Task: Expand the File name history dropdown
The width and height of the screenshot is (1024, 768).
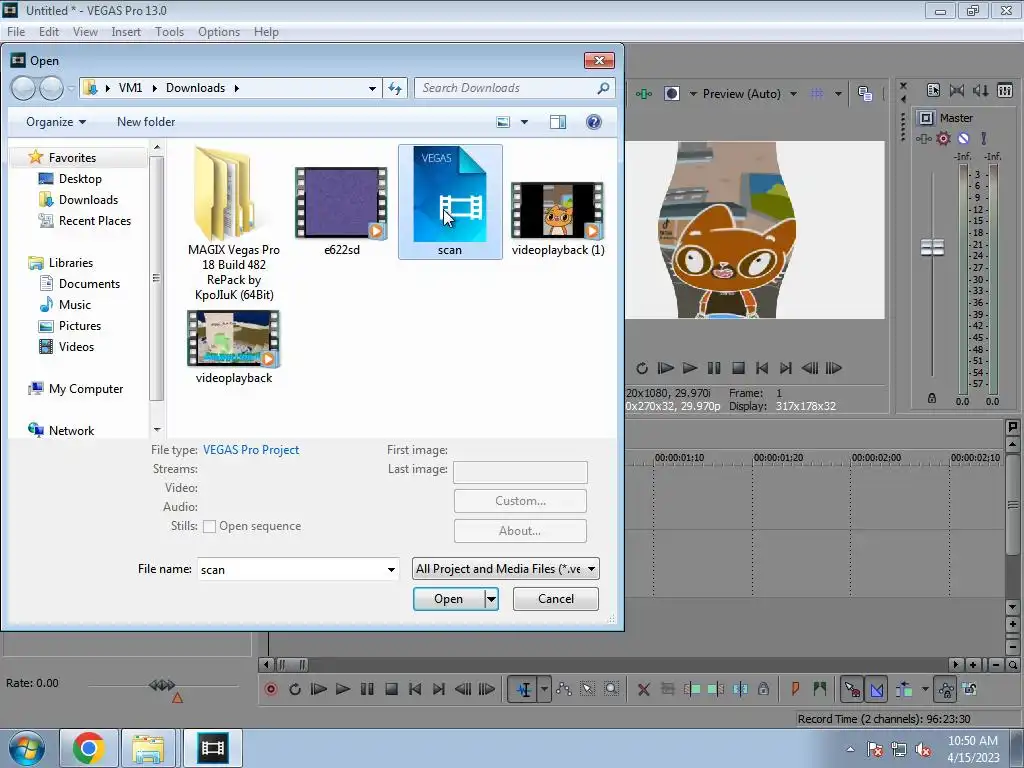Action: [x=391, y=569]
